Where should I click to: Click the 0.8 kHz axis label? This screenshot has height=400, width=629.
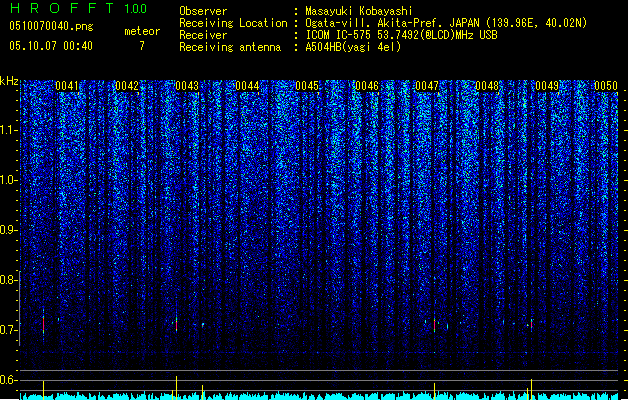tap(9, 280)
